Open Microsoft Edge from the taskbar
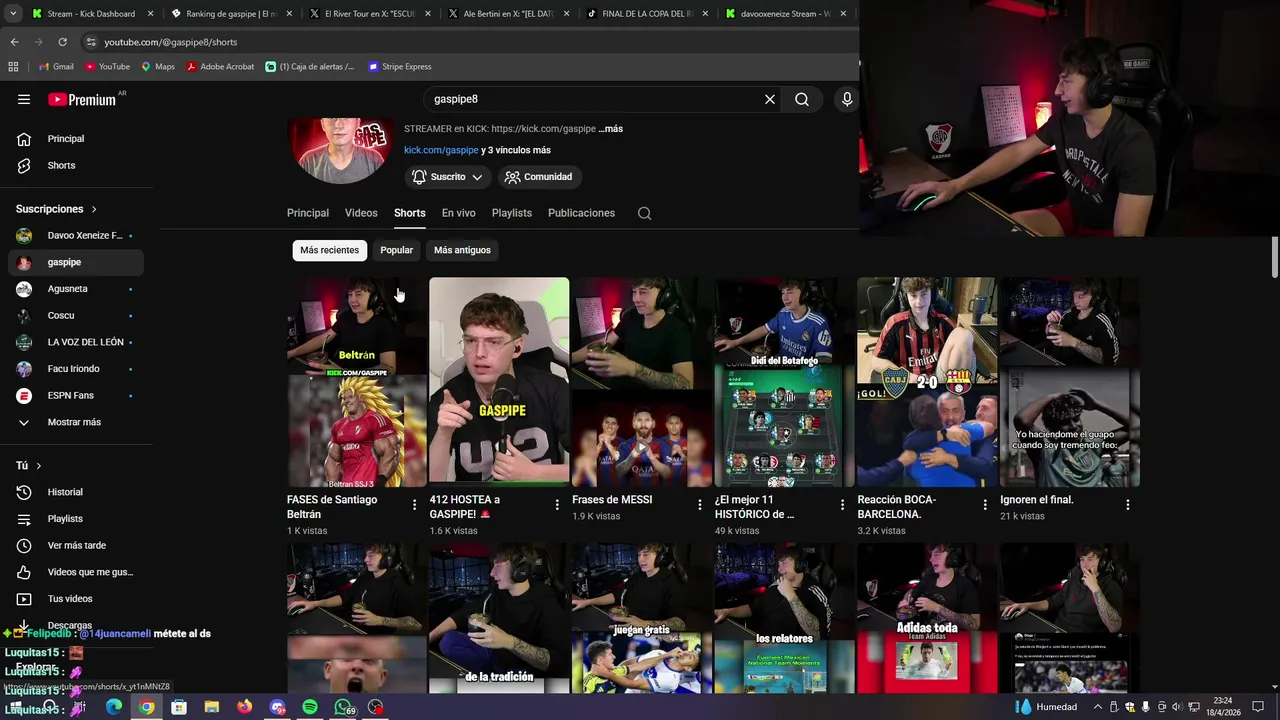The image size is (1280, 720). pyautogui.click(x=114, y=707)
